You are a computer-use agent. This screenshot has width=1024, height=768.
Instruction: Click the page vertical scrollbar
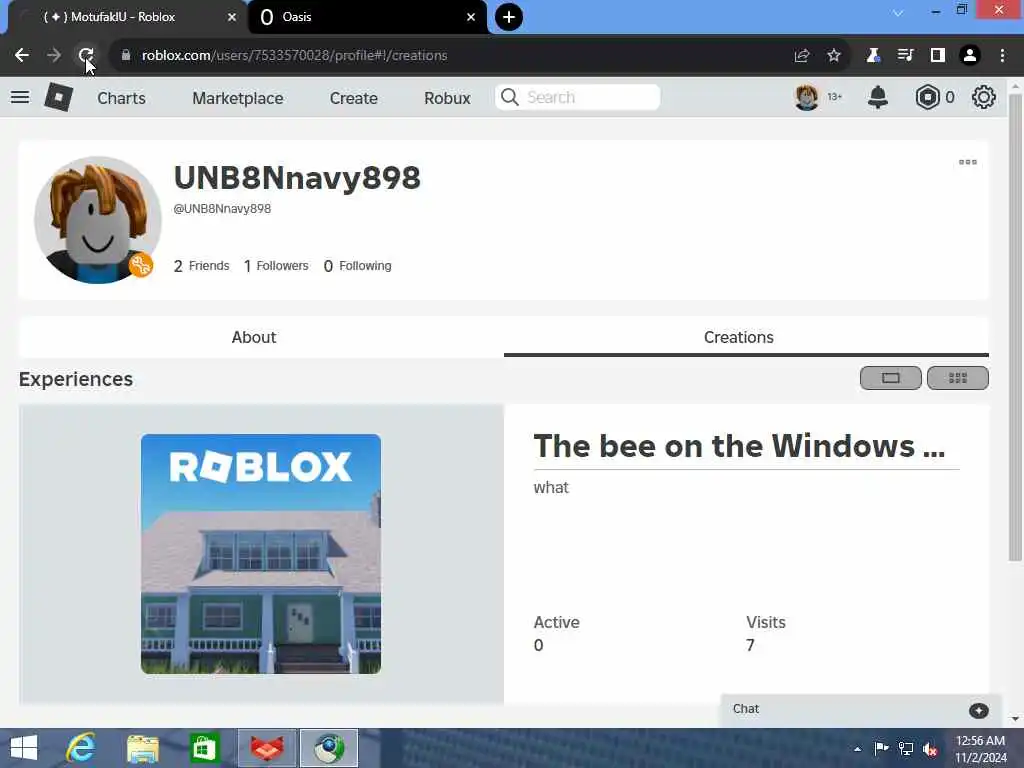tap(1015, 327)
